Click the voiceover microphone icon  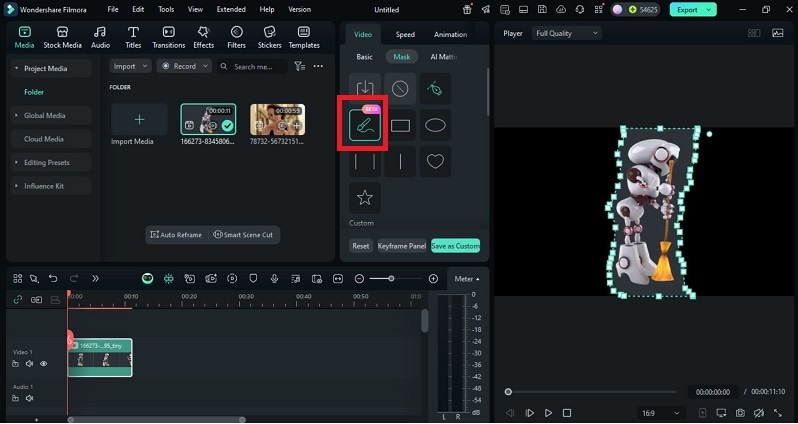coord(274,278)
